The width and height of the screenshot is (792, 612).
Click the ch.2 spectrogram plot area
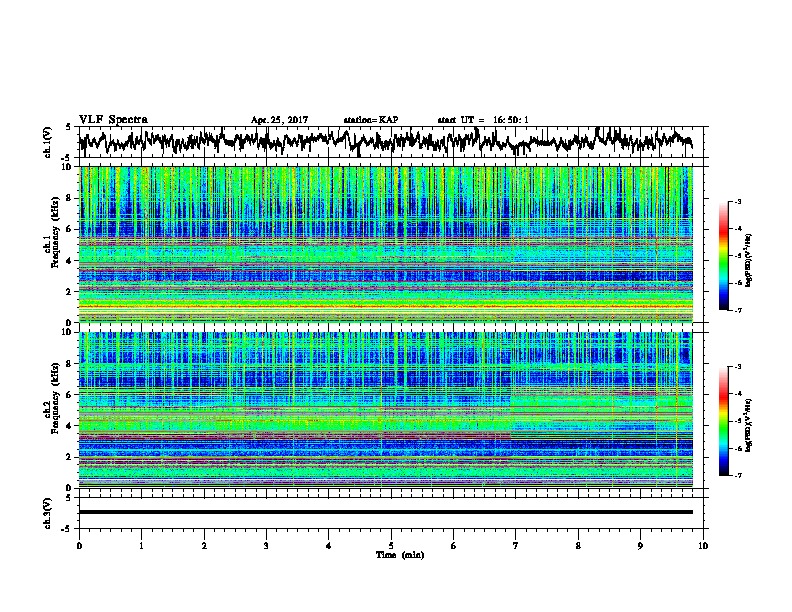pyautogui.click(x=386, y=410)
